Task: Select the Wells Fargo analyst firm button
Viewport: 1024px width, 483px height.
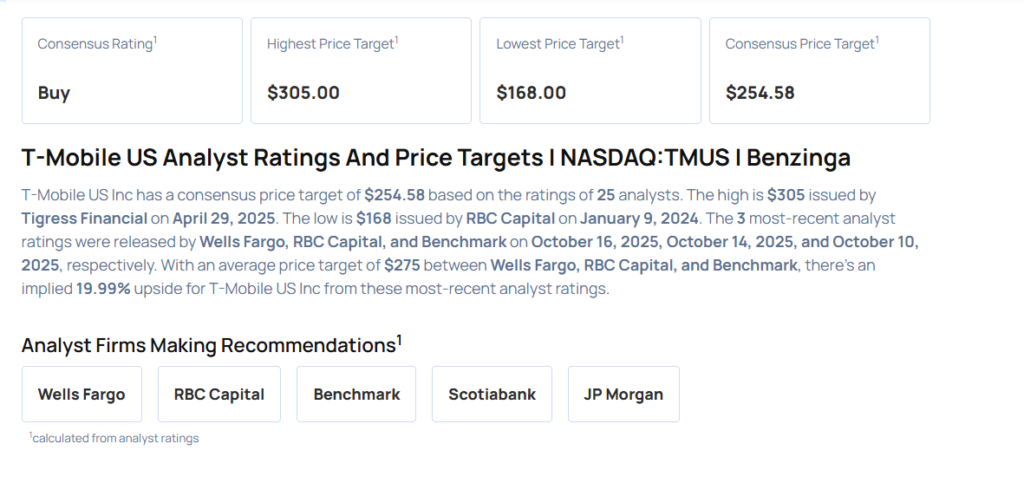Action: [82, 394]
